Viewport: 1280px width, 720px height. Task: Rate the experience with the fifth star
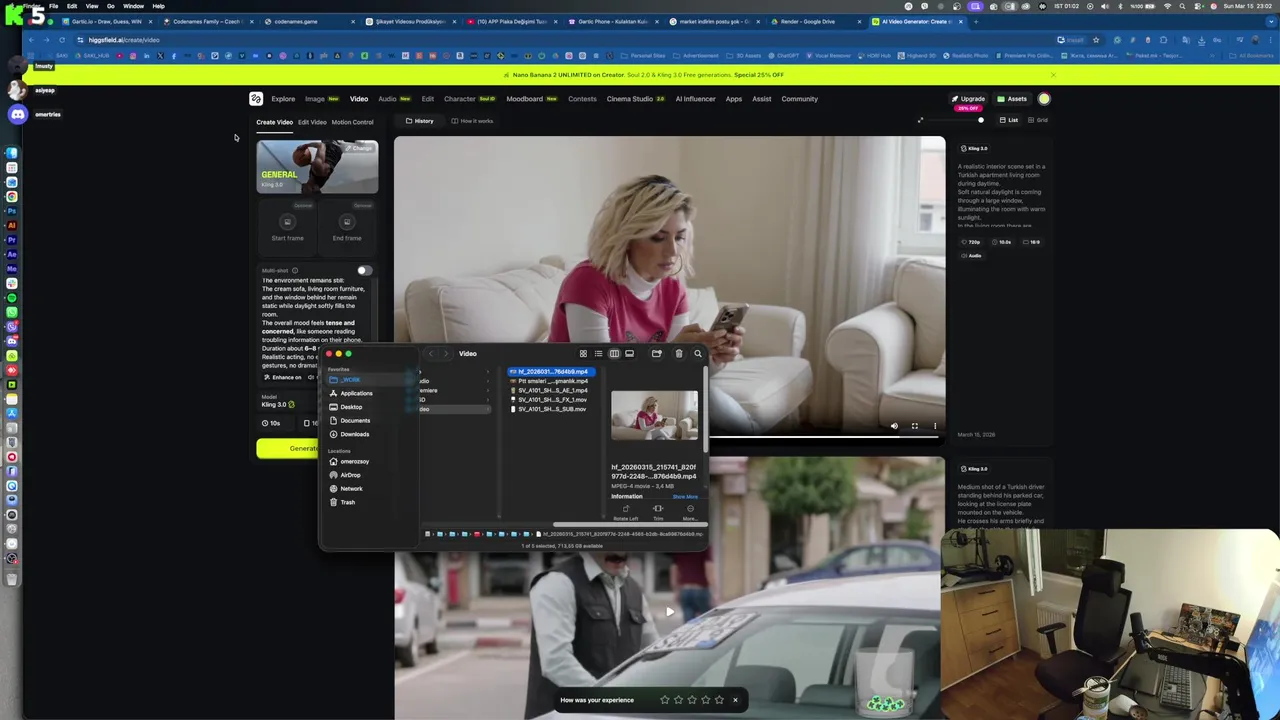tap(718, 700)
